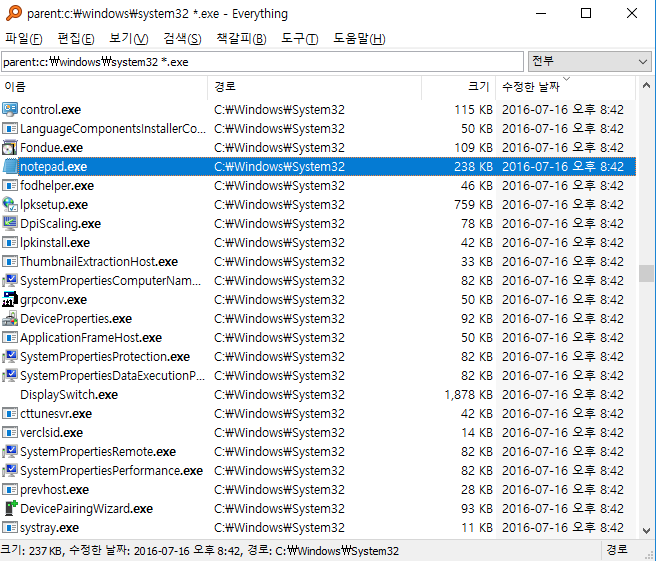The width and height of the screenshot is (656, 561).
Task: Click the prevhost.exe icon
Action: click(10, 489)
